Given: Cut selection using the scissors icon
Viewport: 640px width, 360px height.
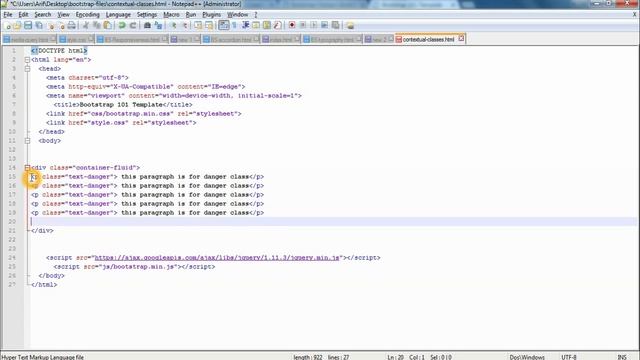Looking at the screenshot, I should [86, 26].
